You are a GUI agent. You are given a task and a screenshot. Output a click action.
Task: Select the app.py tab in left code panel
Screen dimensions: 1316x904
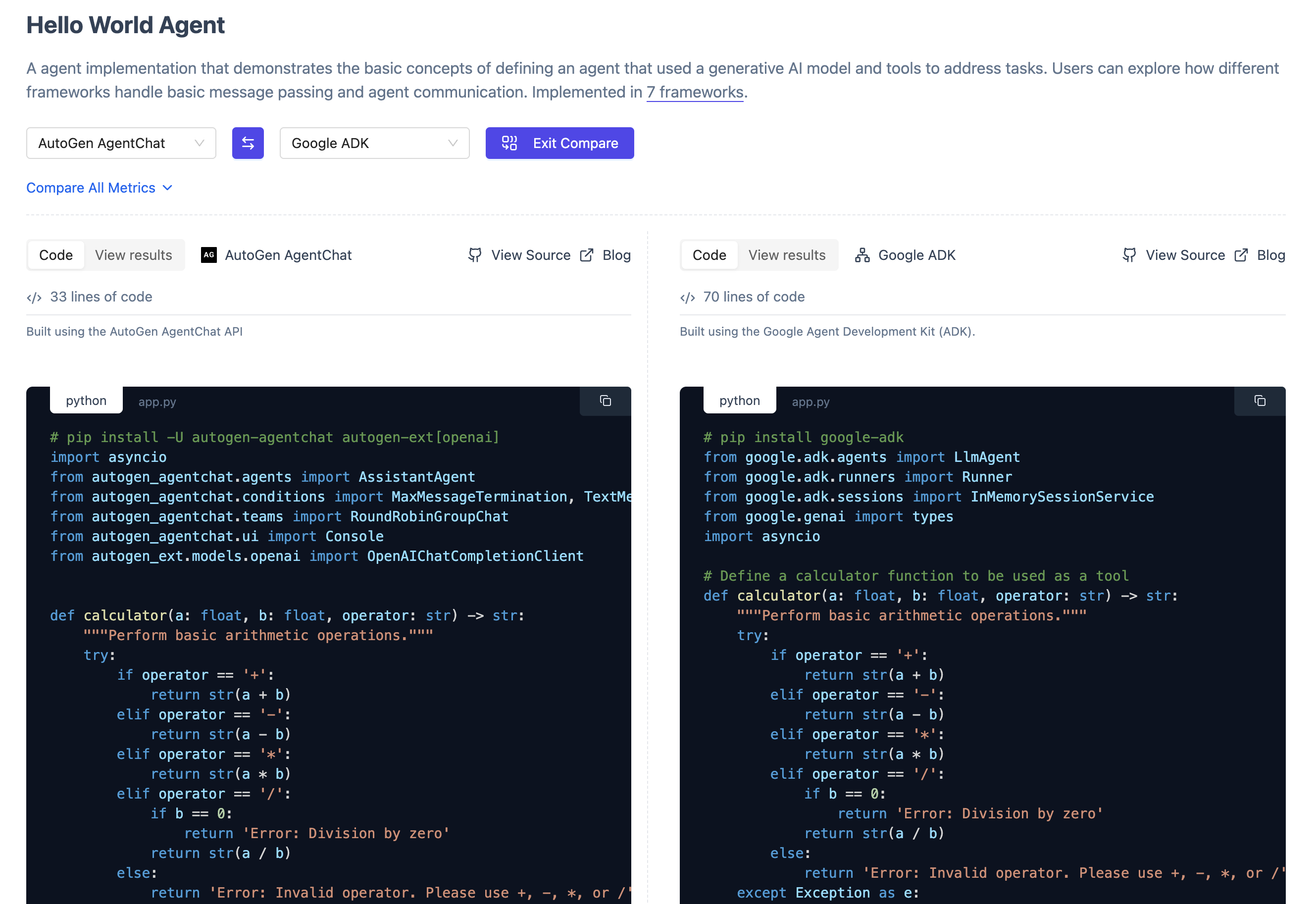156,401
